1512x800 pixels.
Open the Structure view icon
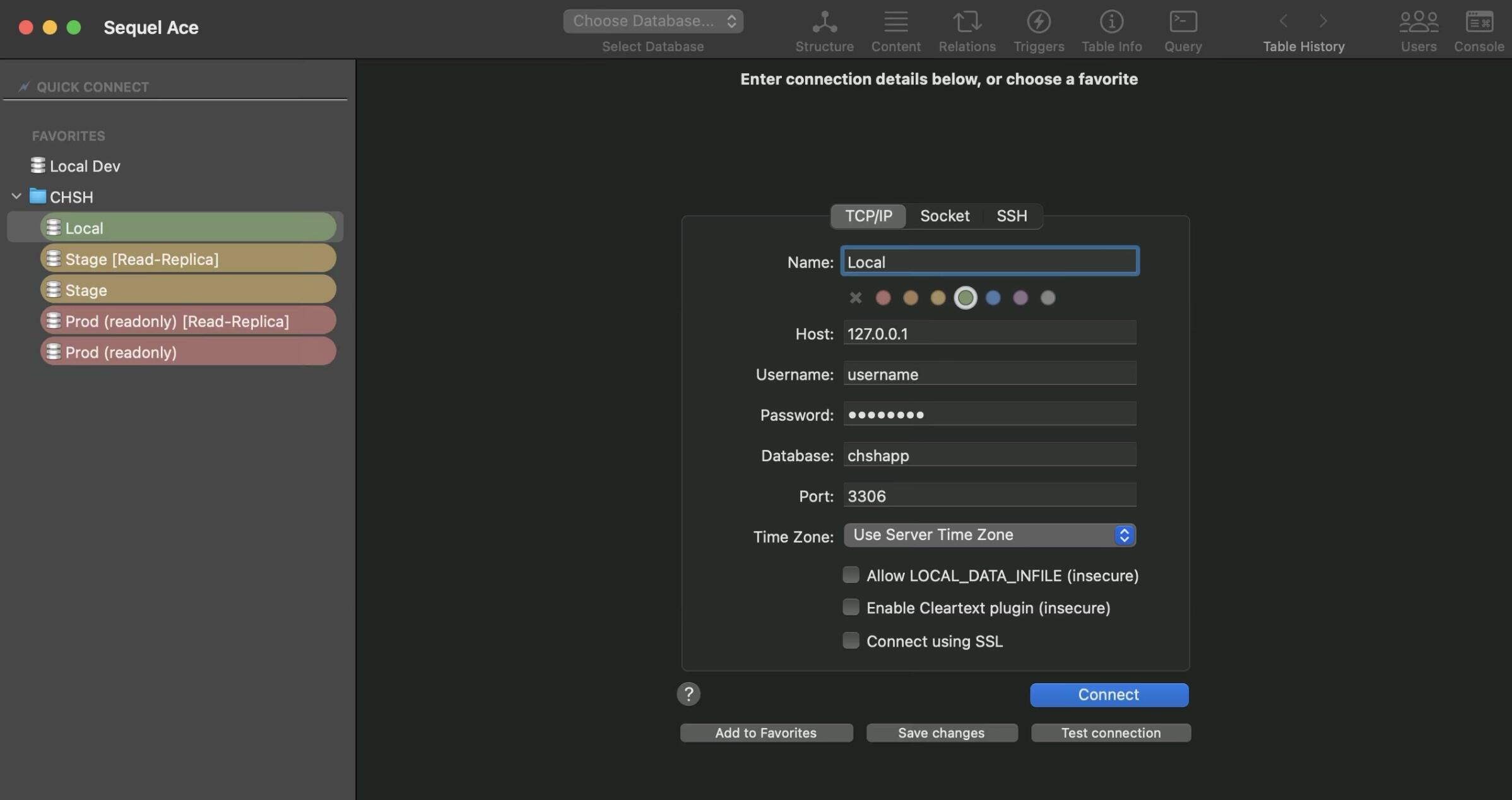[x=824, y=22]
